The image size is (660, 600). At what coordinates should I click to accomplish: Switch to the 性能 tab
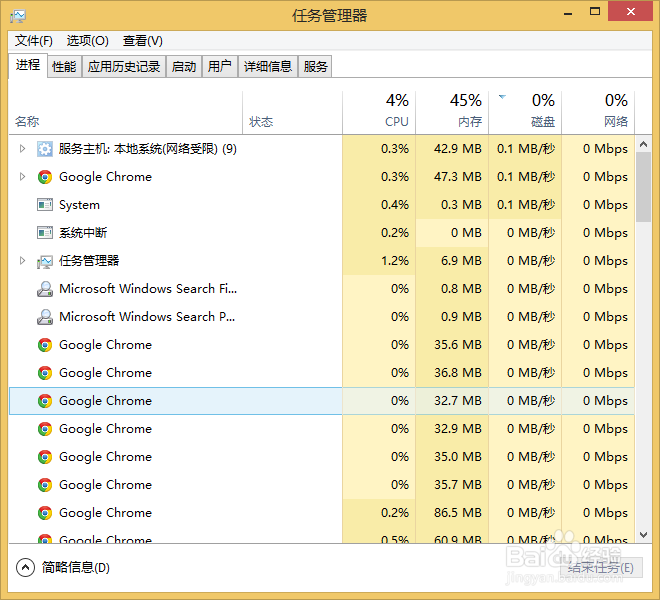pyautogui.click(x=64, y=67)
